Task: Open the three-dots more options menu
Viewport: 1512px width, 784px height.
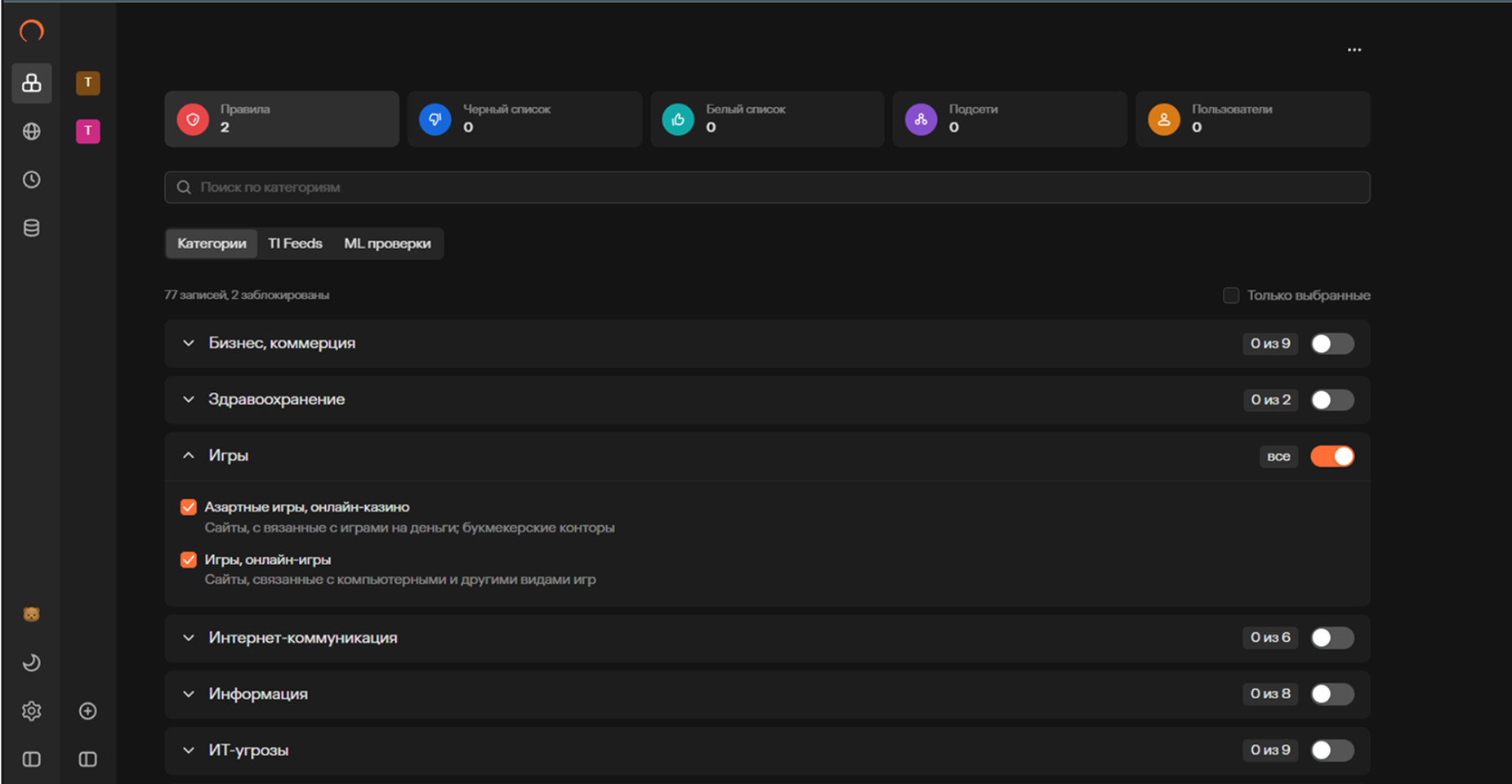Action: tap(1354, 50)
